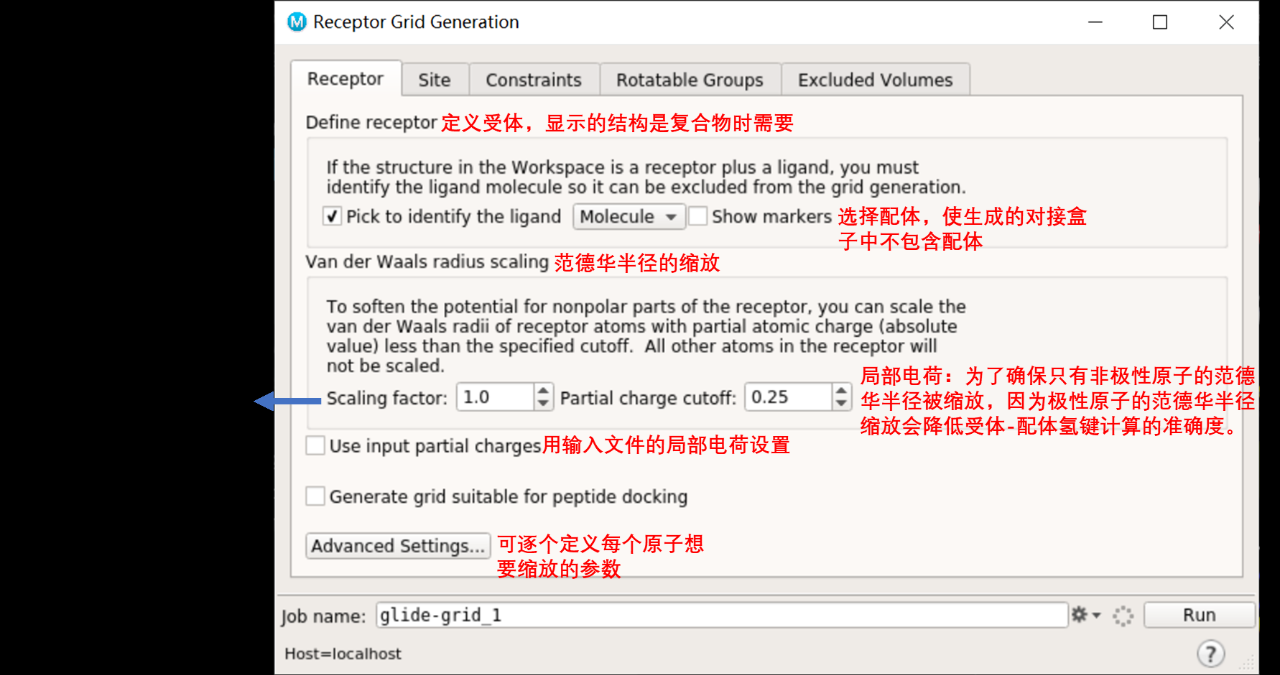Switch to the Receptor tab
The height and width of the screenshot is (675, 1280).
click(x=345, y=79)
